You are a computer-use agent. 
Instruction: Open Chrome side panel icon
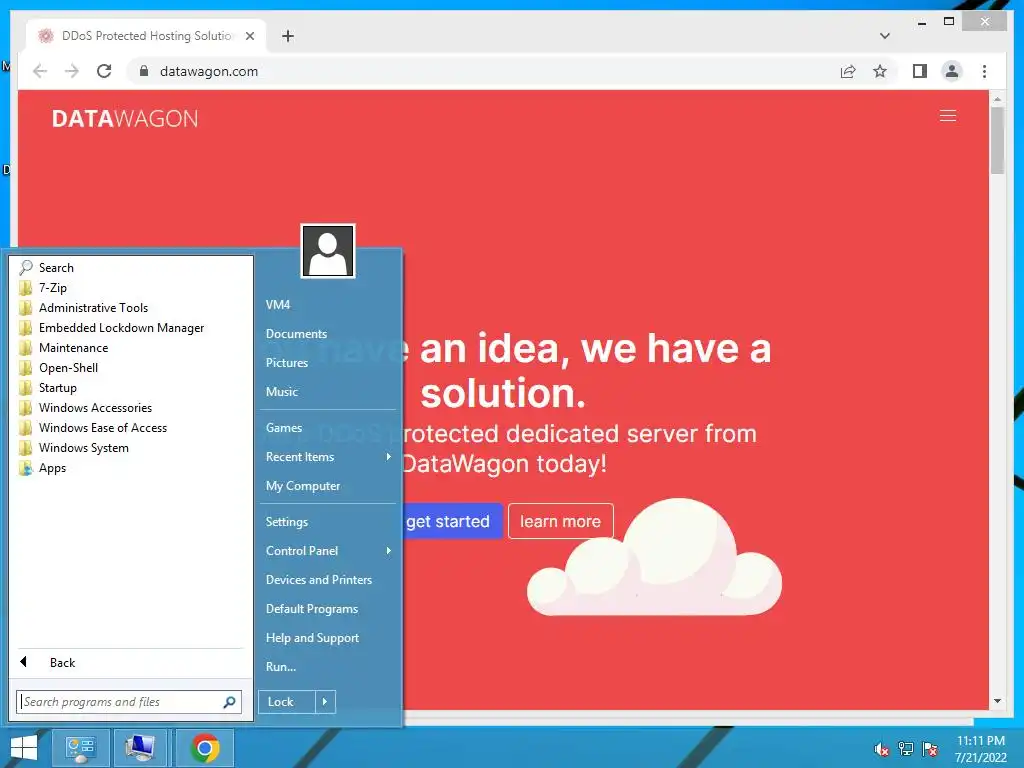(x=920, y=71)
